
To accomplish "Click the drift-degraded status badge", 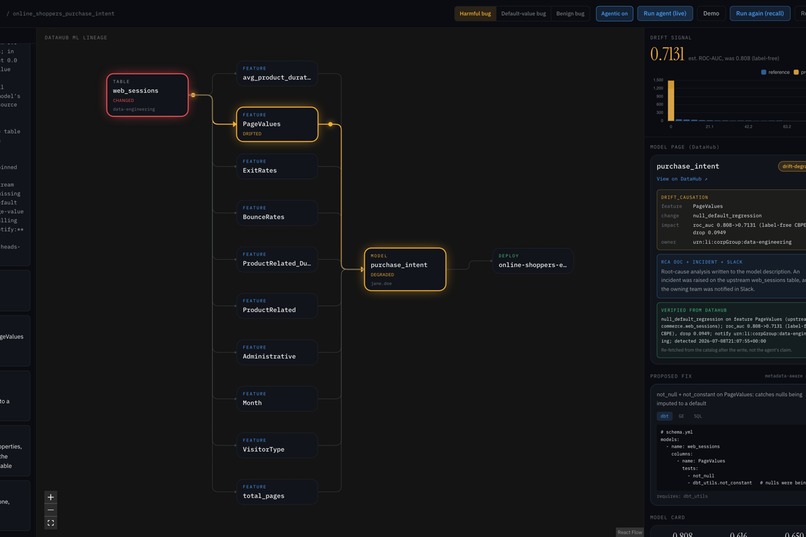I will (793, 166).
